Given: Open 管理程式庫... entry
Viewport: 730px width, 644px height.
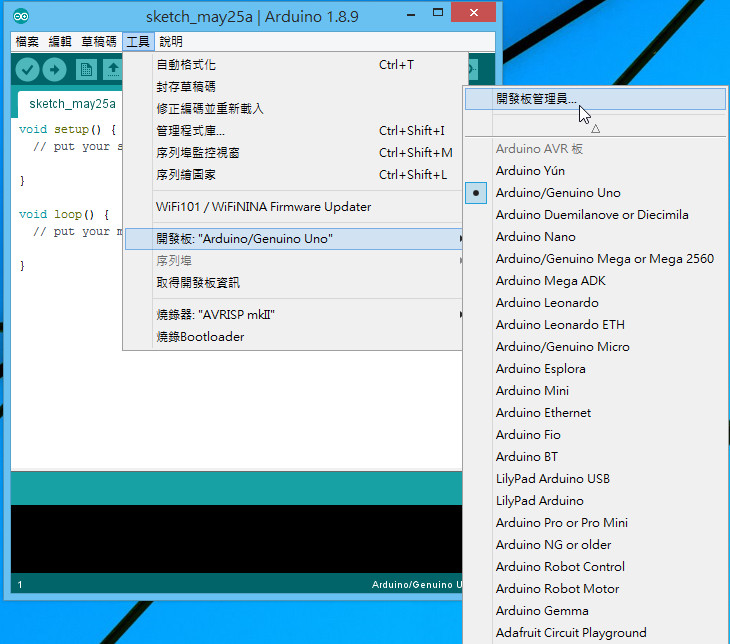Looking at the screenshot, I should click(294, 131).
